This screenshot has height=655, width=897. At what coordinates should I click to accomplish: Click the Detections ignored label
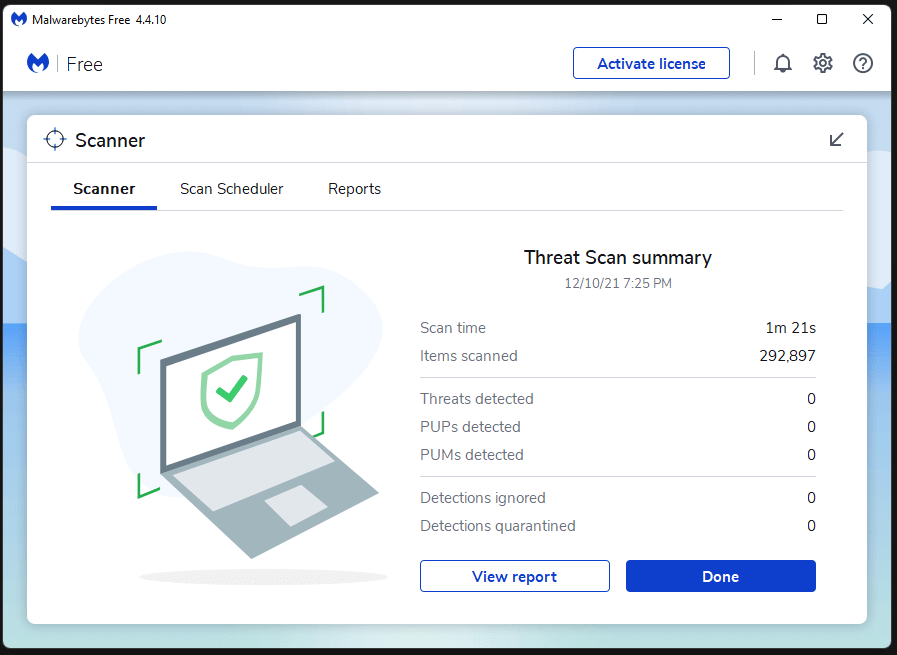click(483, 498)
